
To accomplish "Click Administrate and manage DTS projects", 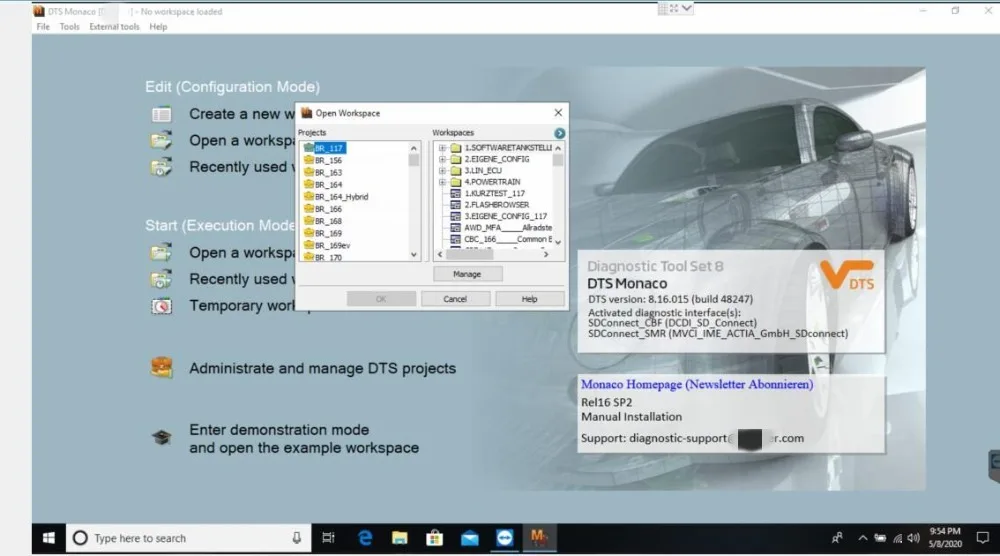I will [322, 369].
